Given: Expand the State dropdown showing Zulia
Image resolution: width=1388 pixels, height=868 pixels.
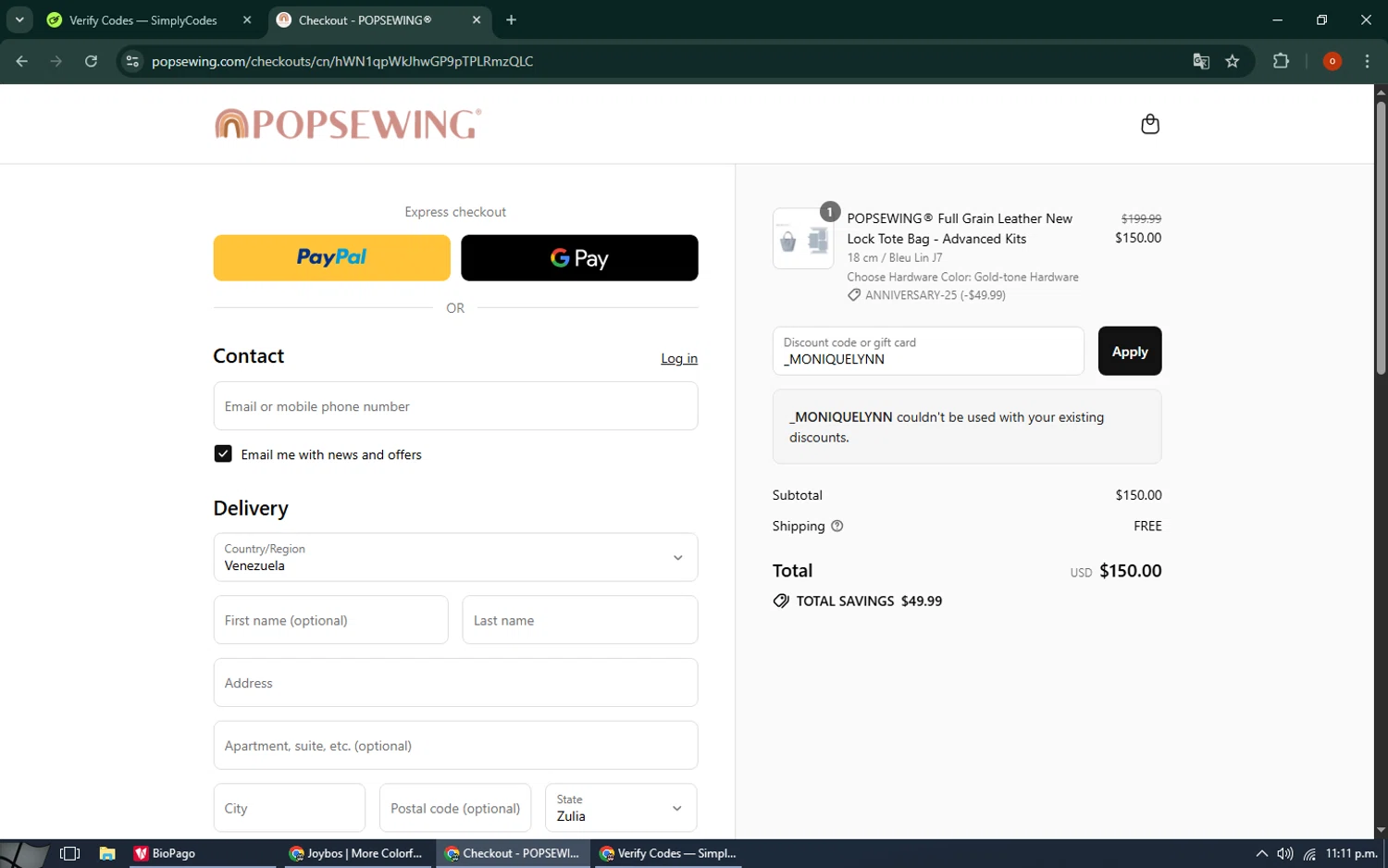Looking at the screenshot, I should (x=621, y=808).
